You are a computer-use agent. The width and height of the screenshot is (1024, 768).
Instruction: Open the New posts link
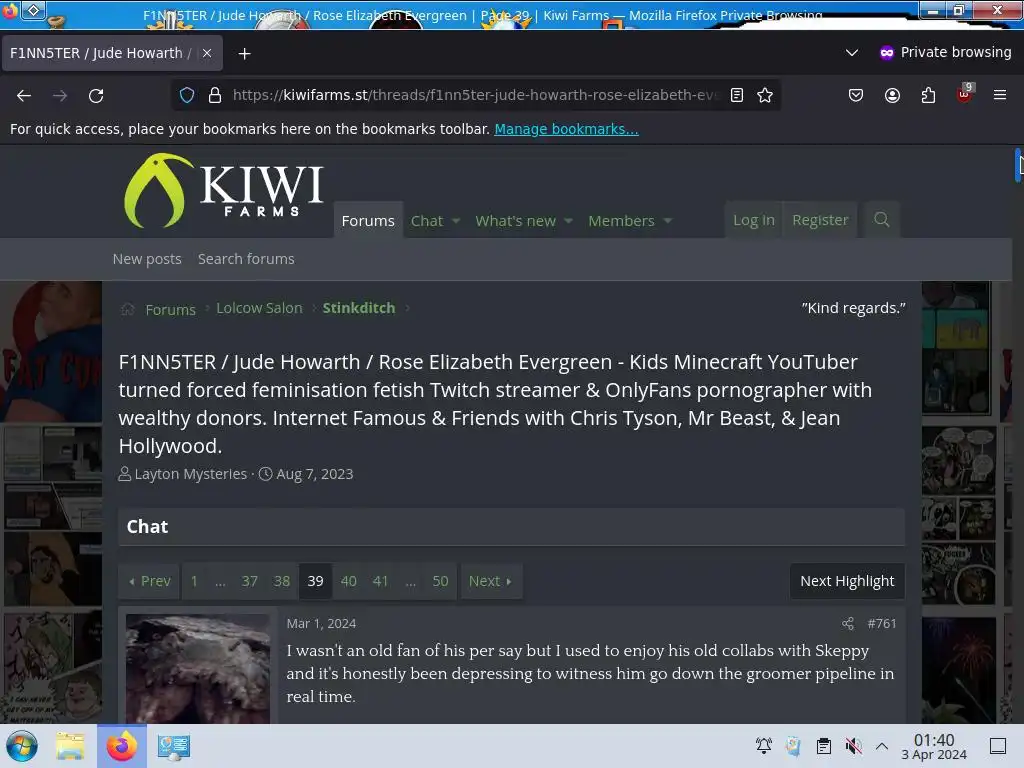[147, 259]
